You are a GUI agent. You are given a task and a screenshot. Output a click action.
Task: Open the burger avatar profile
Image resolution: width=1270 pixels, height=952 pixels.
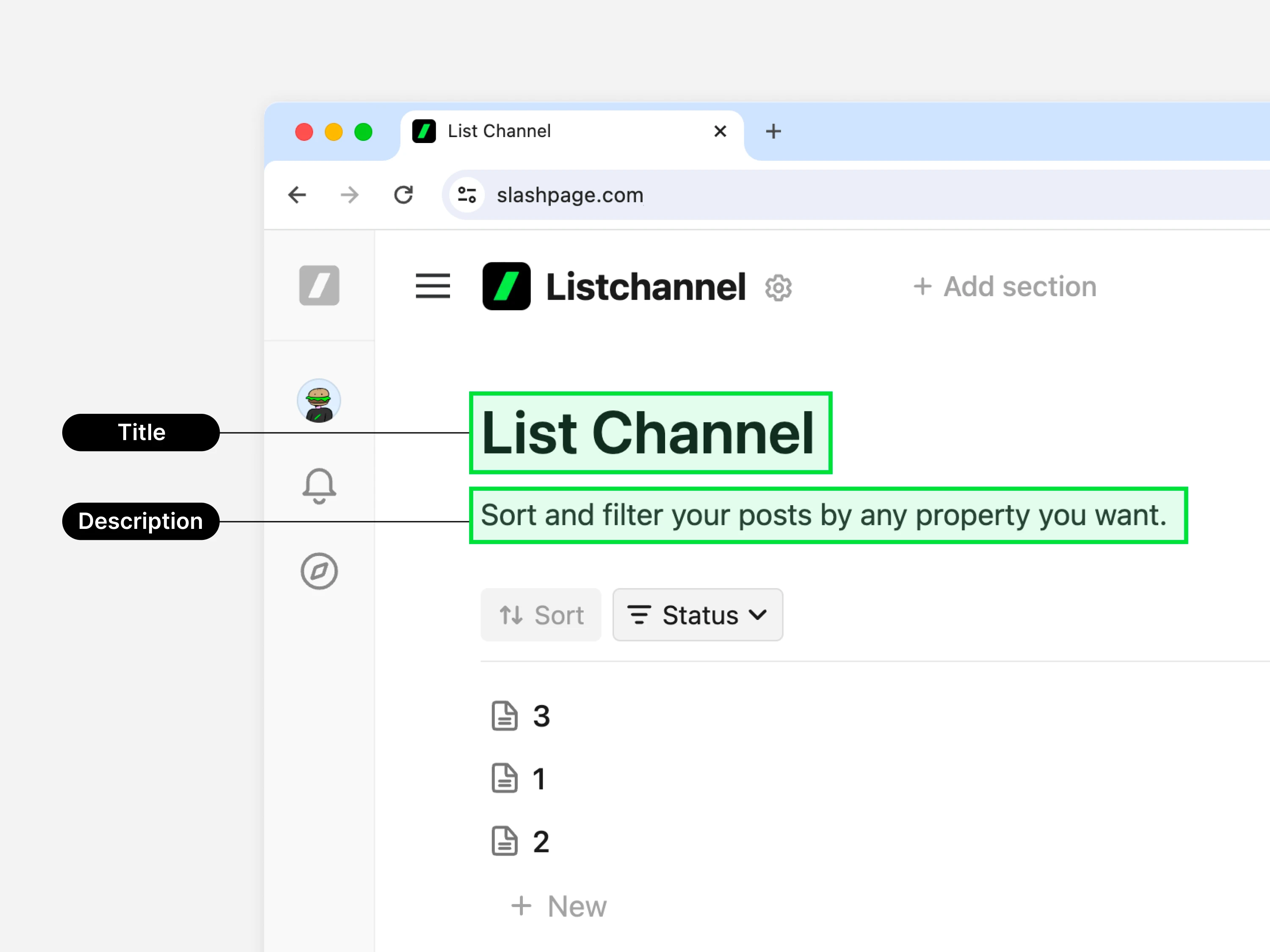click(x=319, y=401)
